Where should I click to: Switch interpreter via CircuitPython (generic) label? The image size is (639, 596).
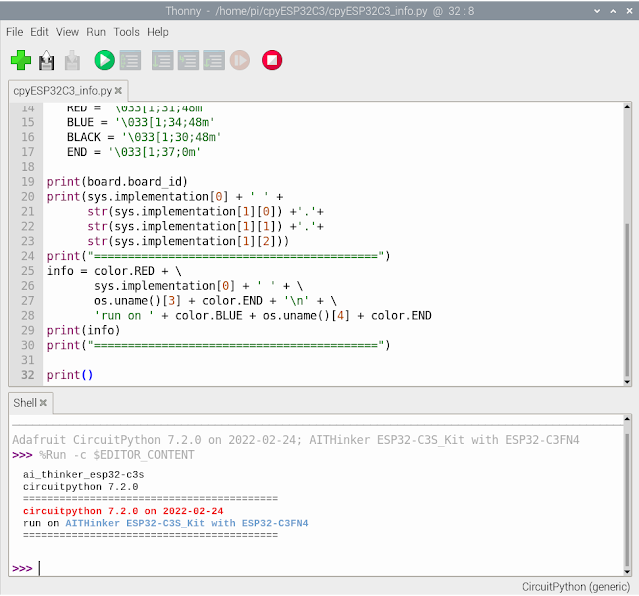tap(576, 587)
